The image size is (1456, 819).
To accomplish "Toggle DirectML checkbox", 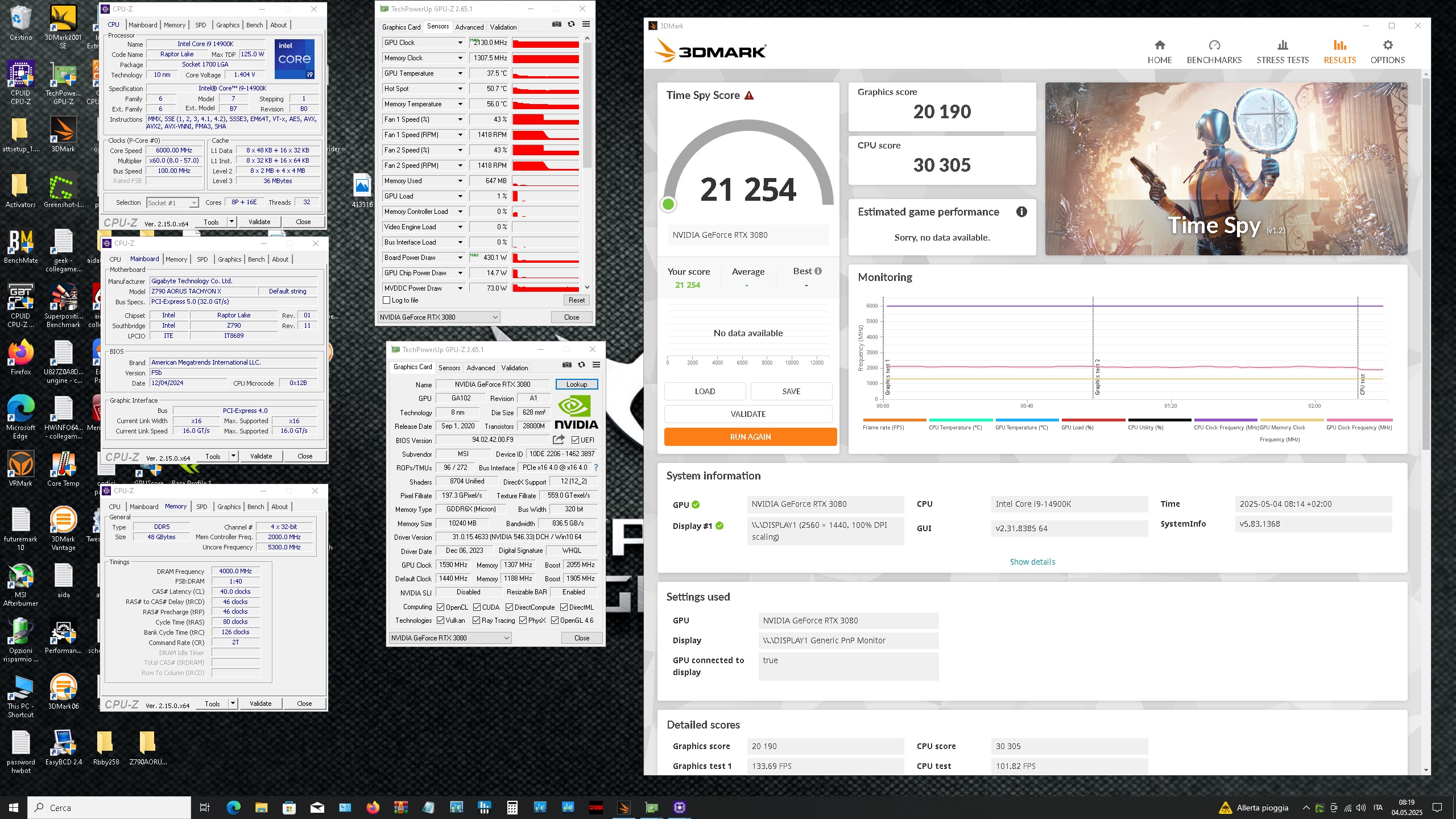I will tap(564, 607).
